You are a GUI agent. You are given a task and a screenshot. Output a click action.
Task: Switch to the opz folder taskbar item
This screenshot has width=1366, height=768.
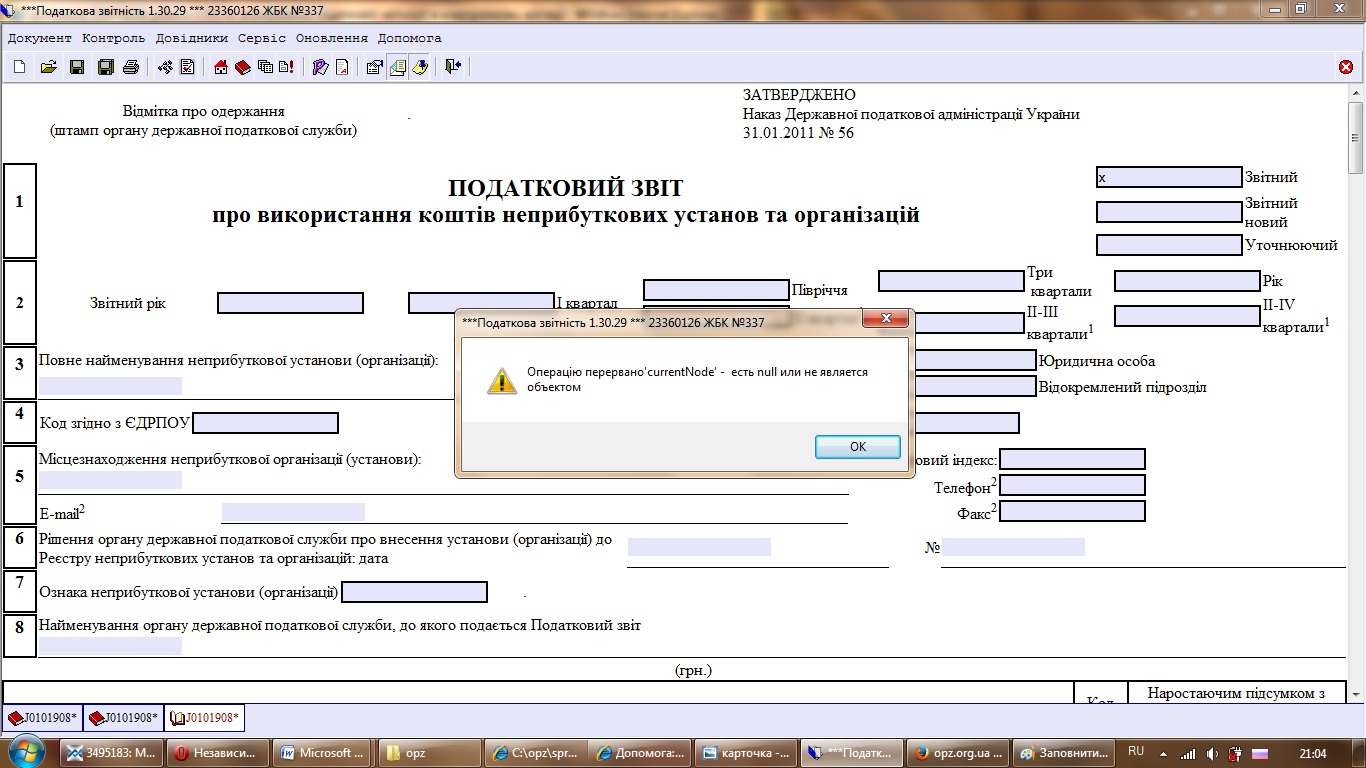pos(425,753)
